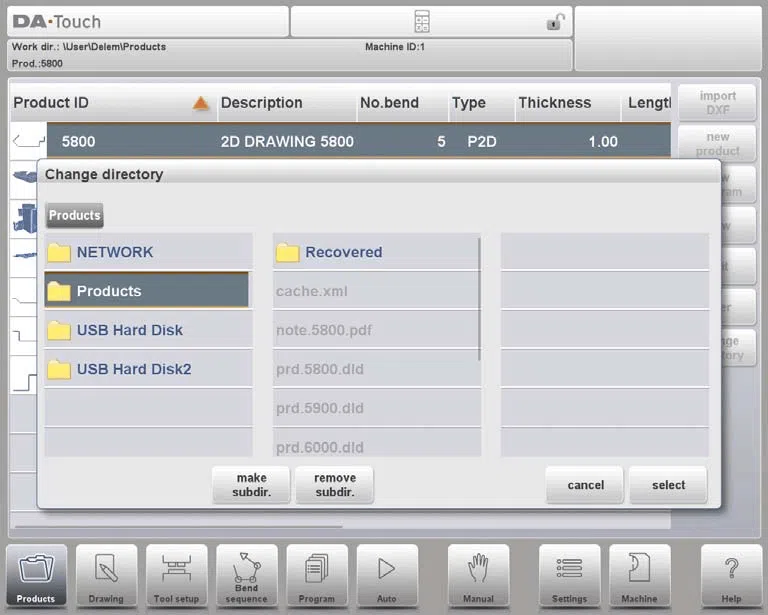Click the directory list vertical scrollbar
Screen dimensions: 768x615
pos(479,300)
